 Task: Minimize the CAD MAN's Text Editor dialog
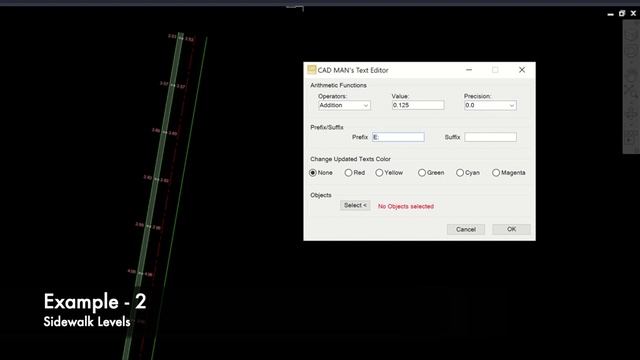point(469,70)
